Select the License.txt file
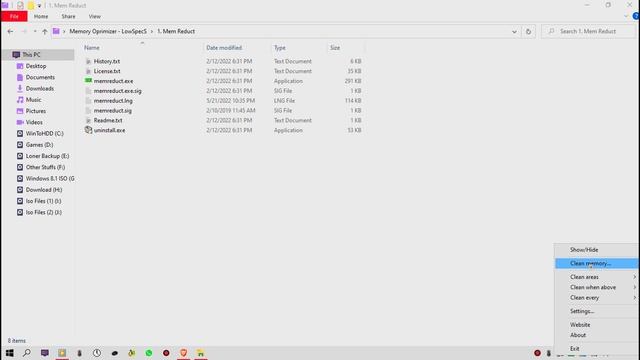This screenshot has height=360, width=640. (x=107, y=71)
